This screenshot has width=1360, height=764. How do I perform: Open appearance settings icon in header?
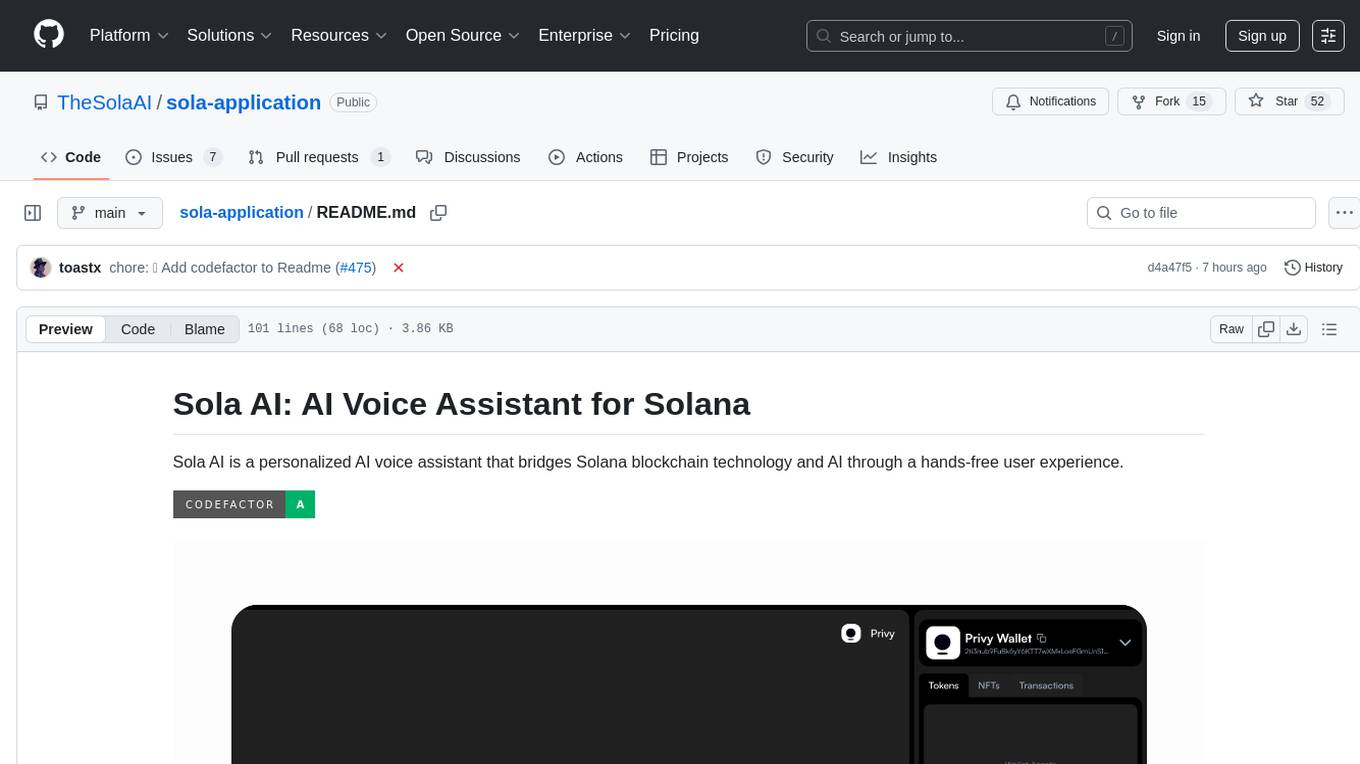click(x=1328, y=36)
